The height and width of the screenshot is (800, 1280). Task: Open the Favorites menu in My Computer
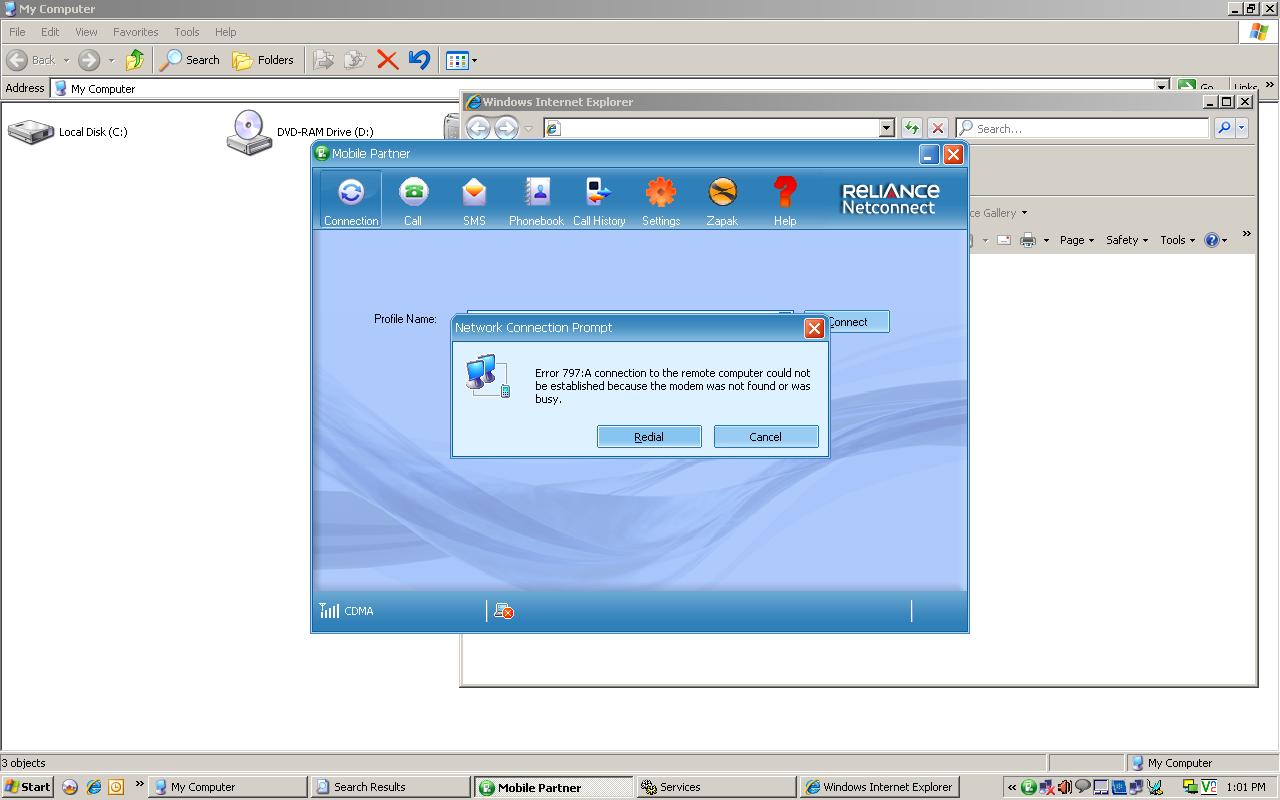(x=135, y=32)
